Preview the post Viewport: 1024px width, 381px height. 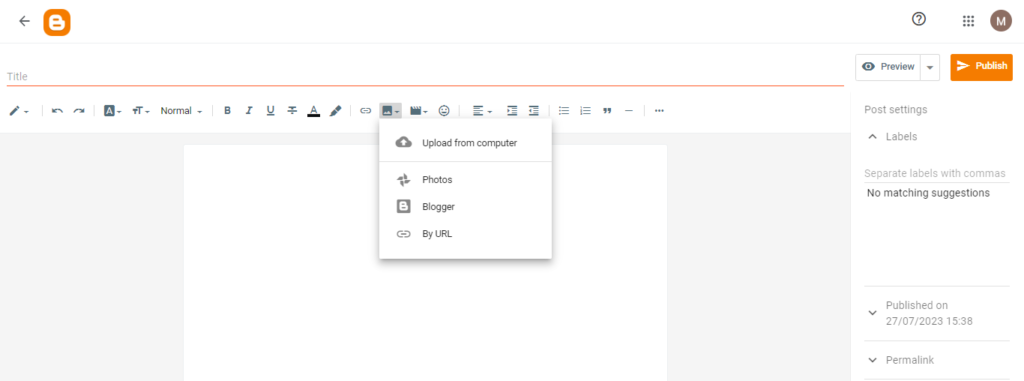(x=888, y=67)
